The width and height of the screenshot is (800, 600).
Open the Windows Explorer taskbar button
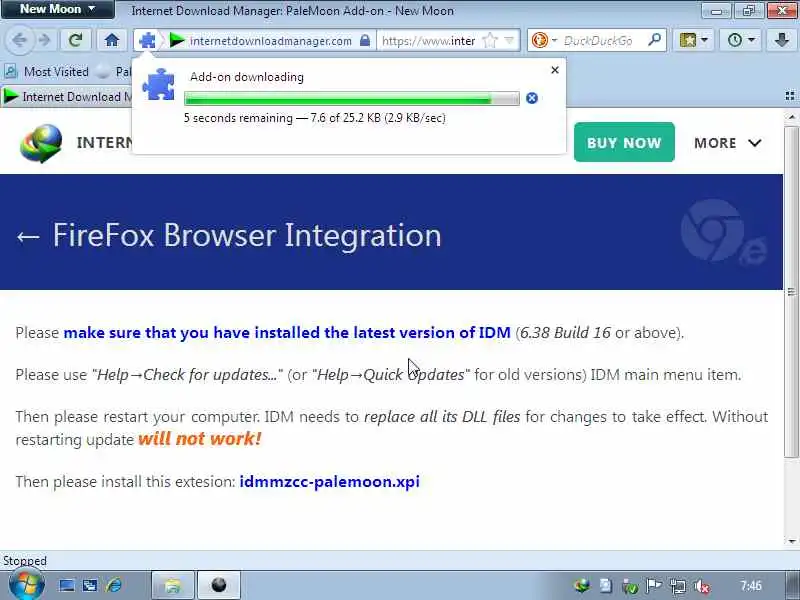172,585
